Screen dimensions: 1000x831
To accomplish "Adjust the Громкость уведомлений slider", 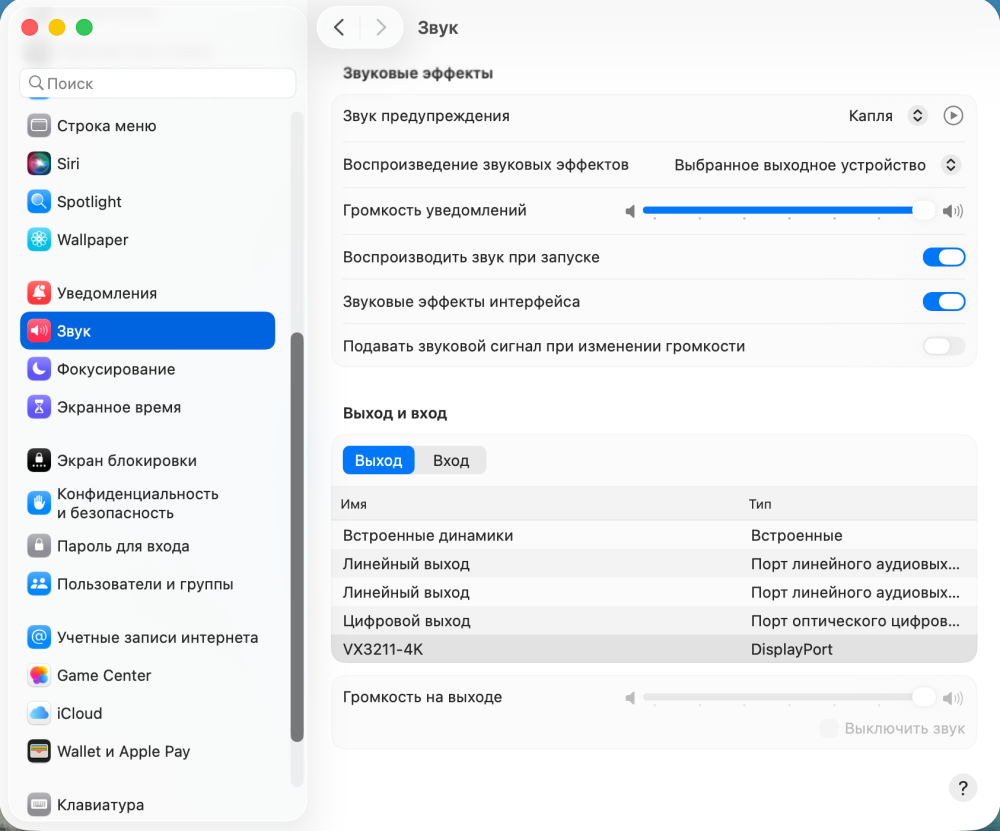I will click(x=788, y=210).
